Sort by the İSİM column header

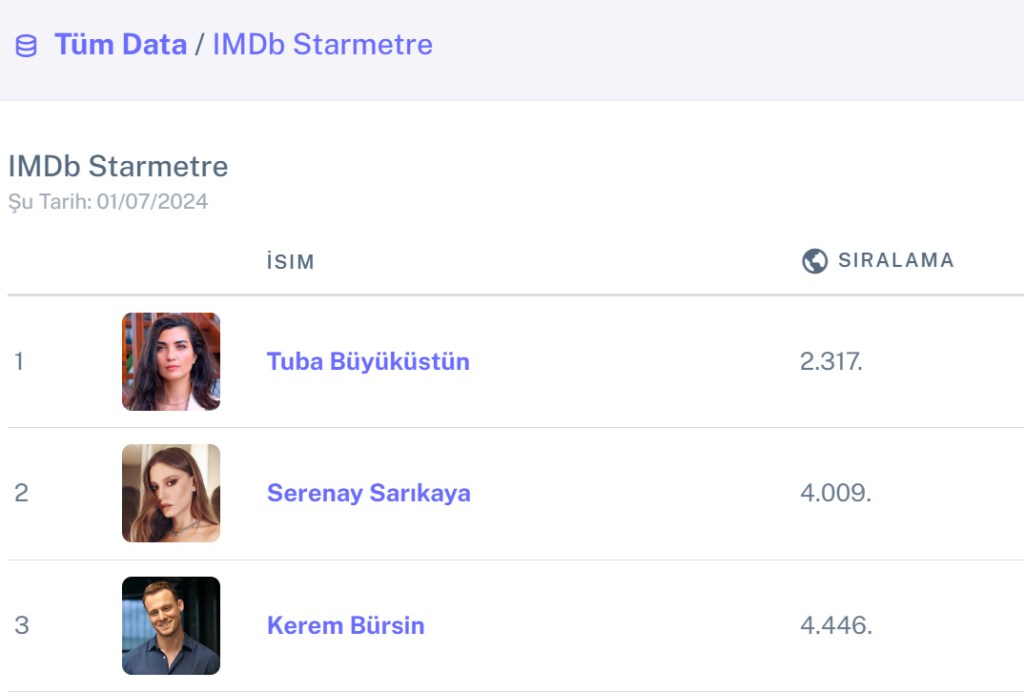coord(290,262)
